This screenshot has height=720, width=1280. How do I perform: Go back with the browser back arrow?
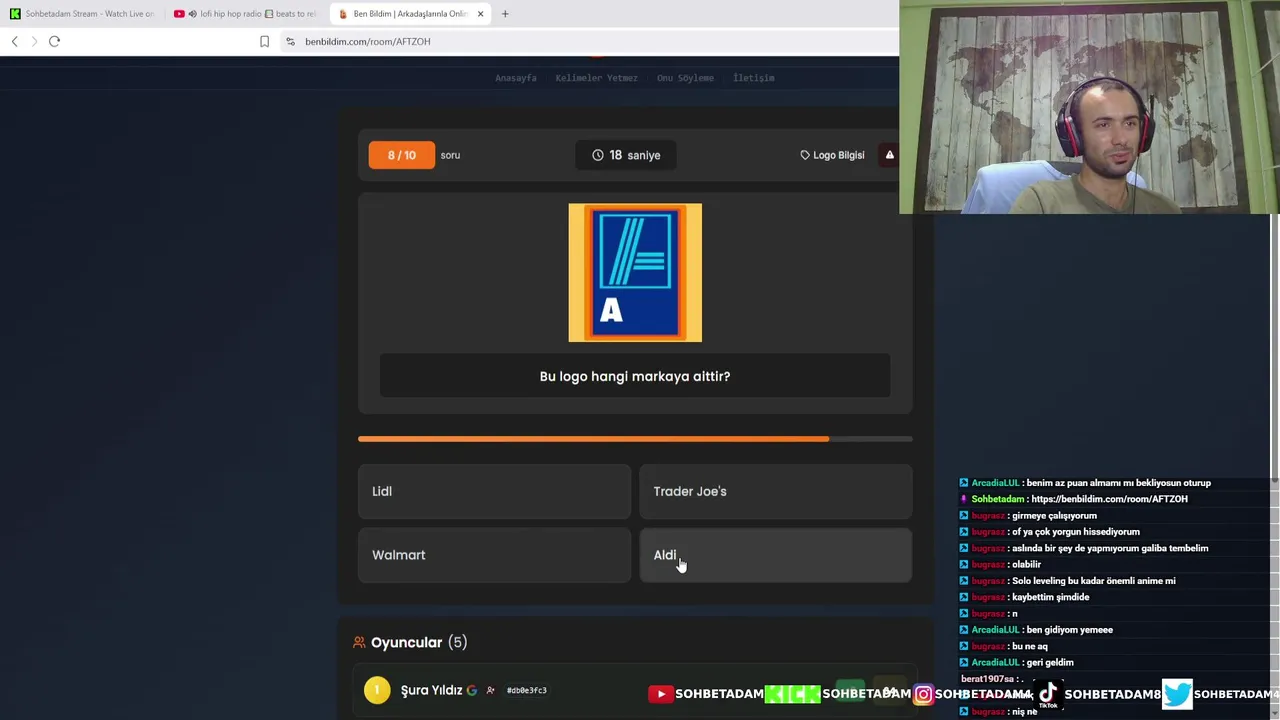(14, 41)
